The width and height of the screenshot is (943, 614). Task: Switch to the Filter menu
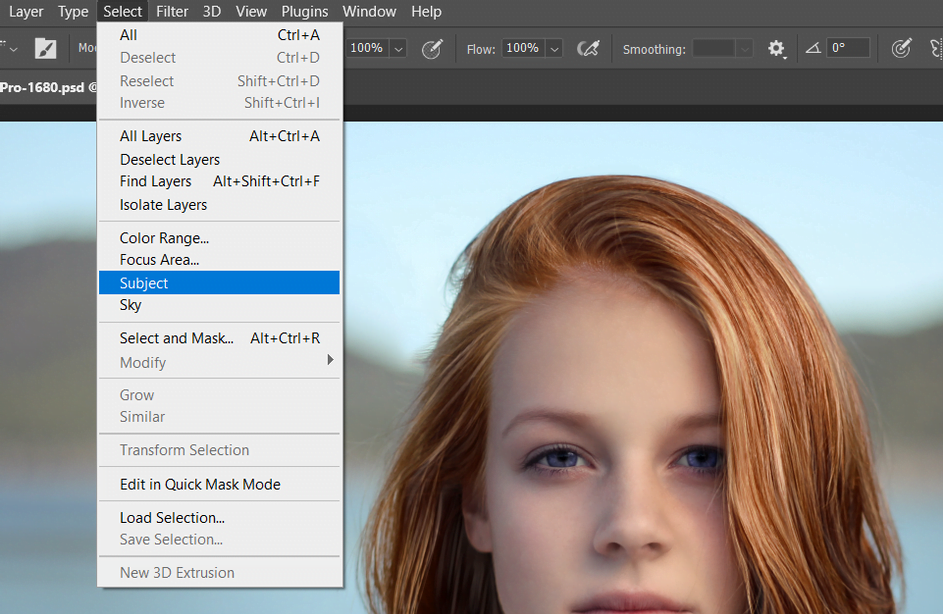pyautogui.click(x=171, y=11)
